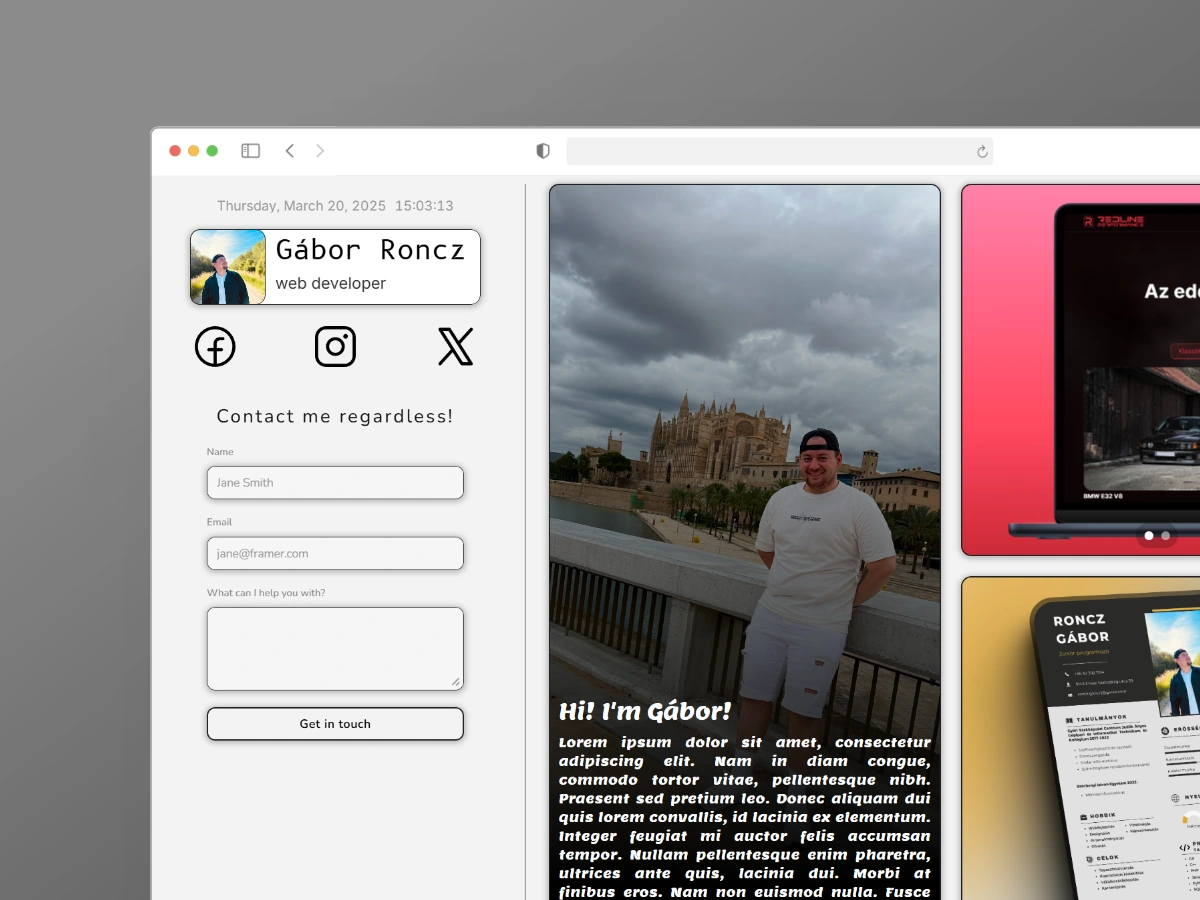Screen dimensions: 1200x900
Task: Select the second carousel dot indicator
Action: [x=1166, y=536]
